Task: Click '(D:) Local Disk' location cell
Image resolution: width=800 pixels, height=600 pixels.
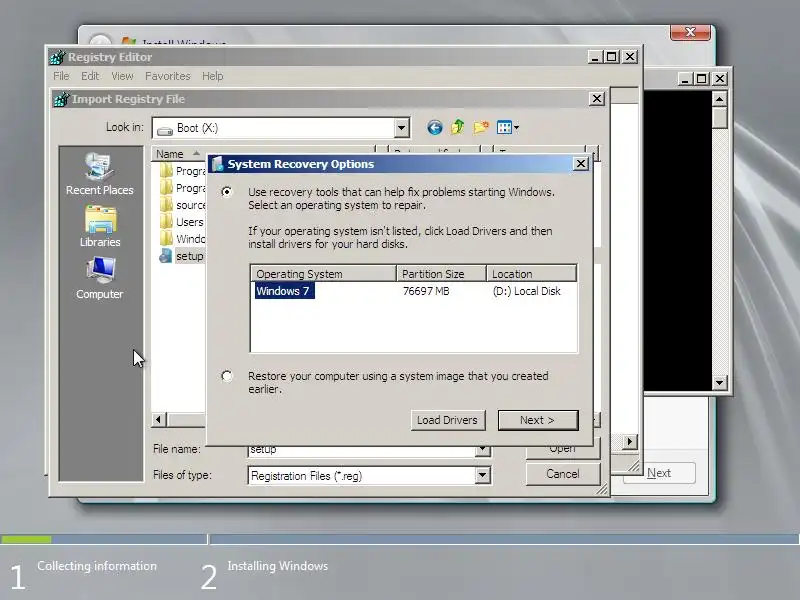Action: (x=527, y=291)
